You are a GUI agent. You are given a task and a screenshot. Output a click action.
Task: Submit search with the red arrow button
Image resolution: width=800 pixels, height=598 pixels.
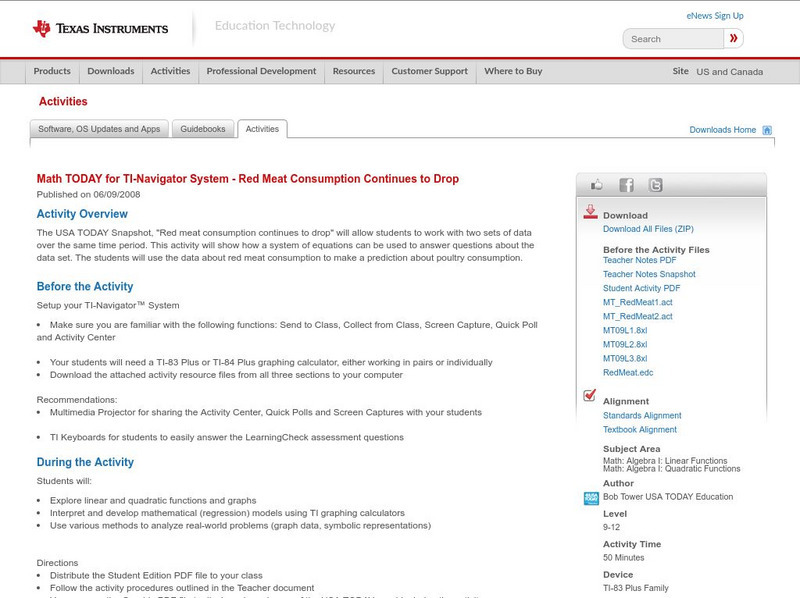[x=733, y=38]
